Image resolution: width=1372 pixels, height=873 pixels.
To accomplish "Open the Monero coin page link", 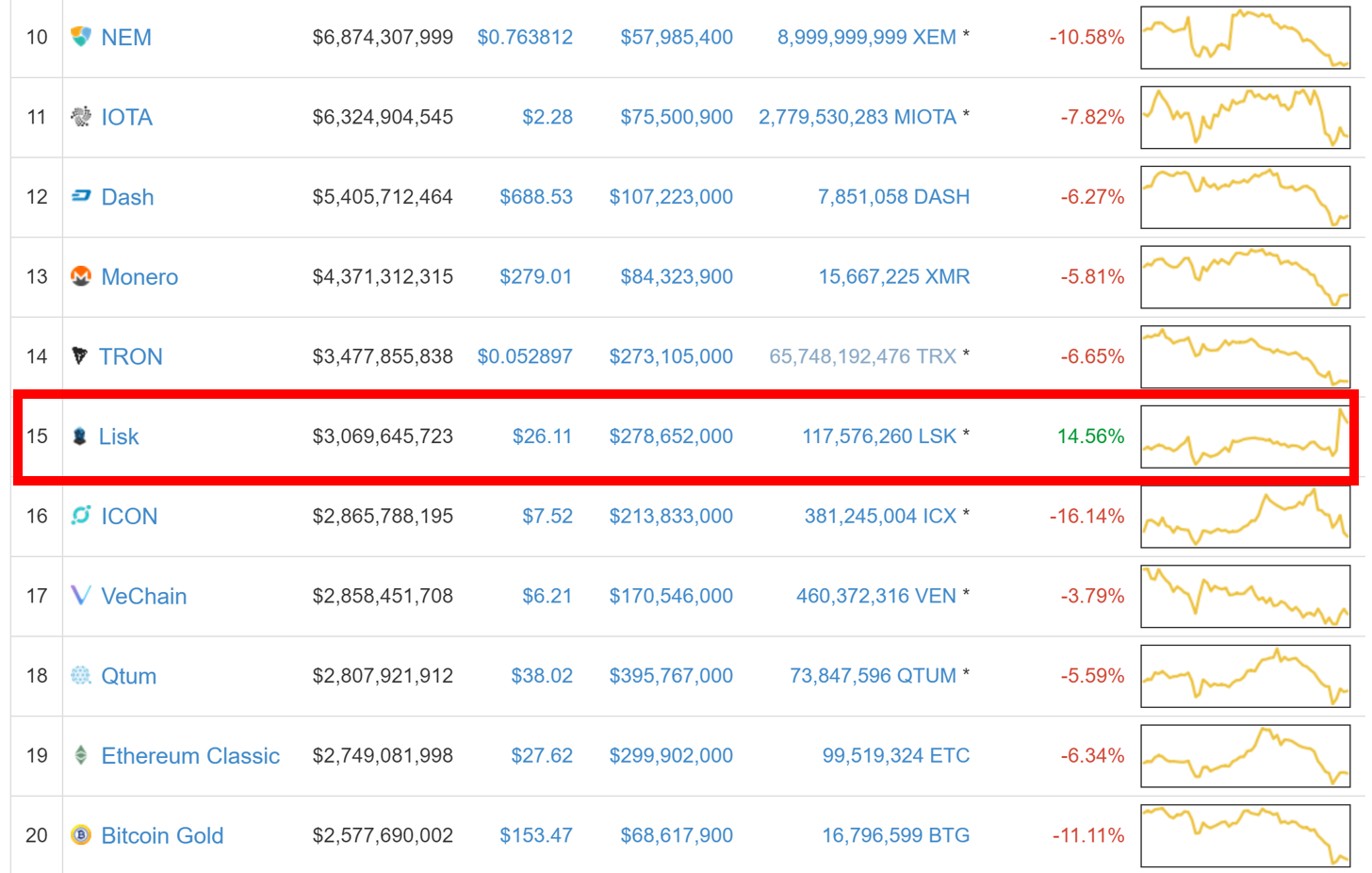I will [139, 276].
